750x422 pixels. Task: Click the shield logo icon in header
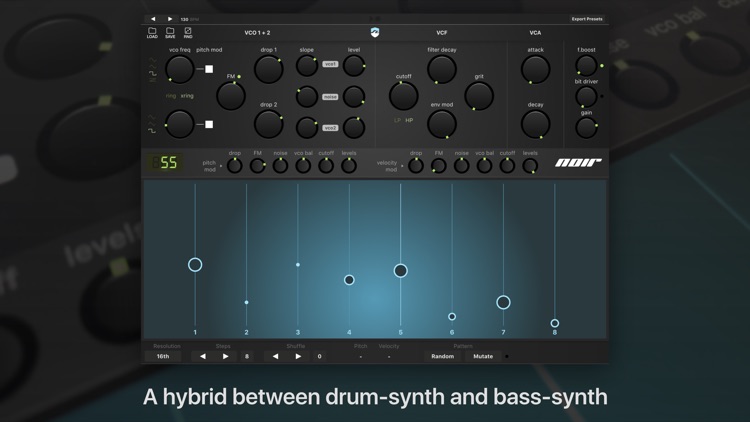[x=375, y=32]
